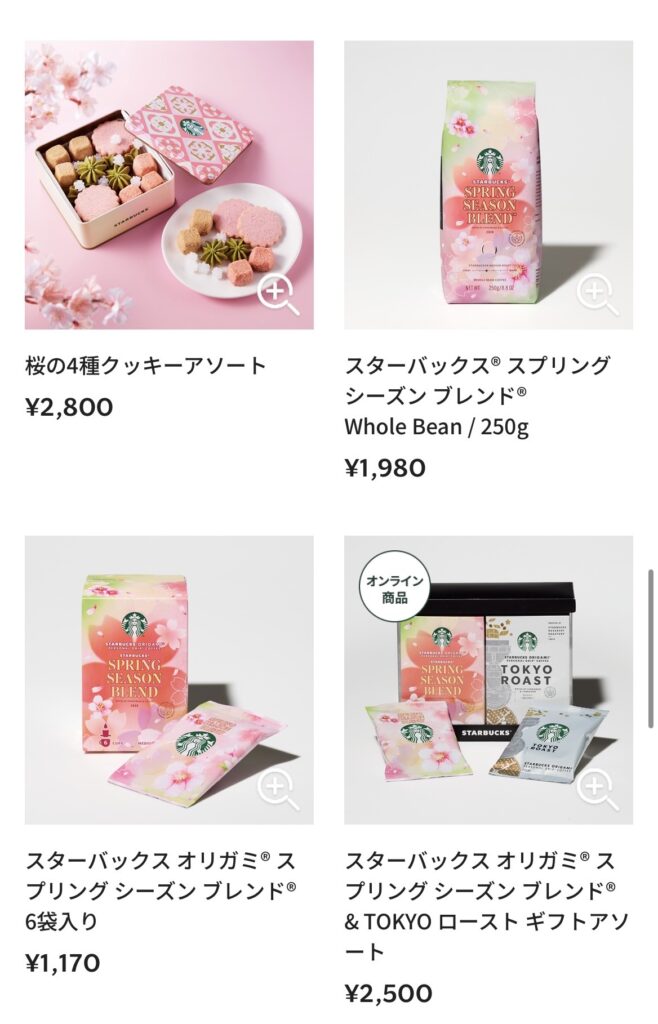Click the Origami Spring Season Blend box thumbnail
658x1024 pixels.
point(169,680)
